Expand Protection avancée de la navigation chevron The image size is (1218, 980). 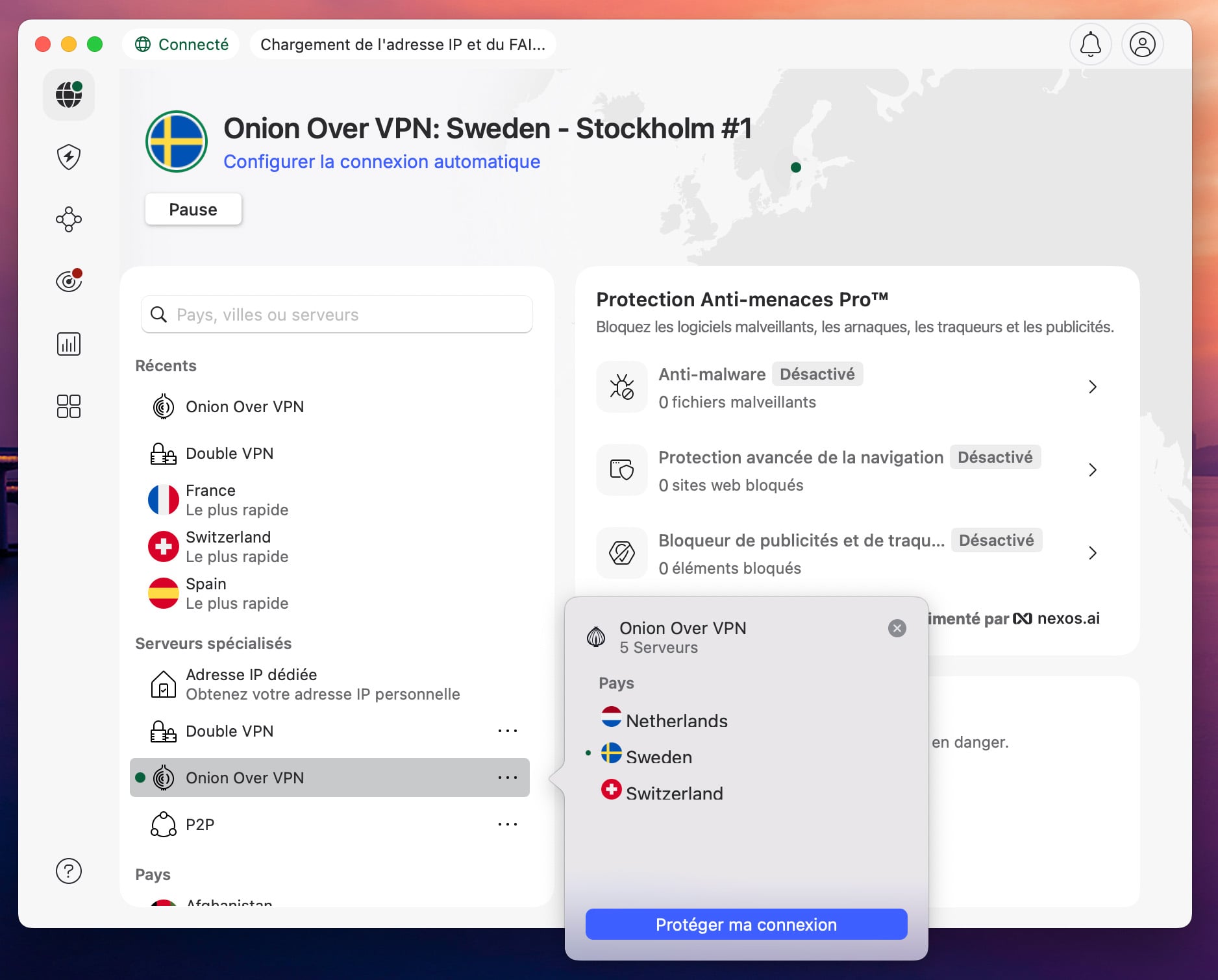1093,470
